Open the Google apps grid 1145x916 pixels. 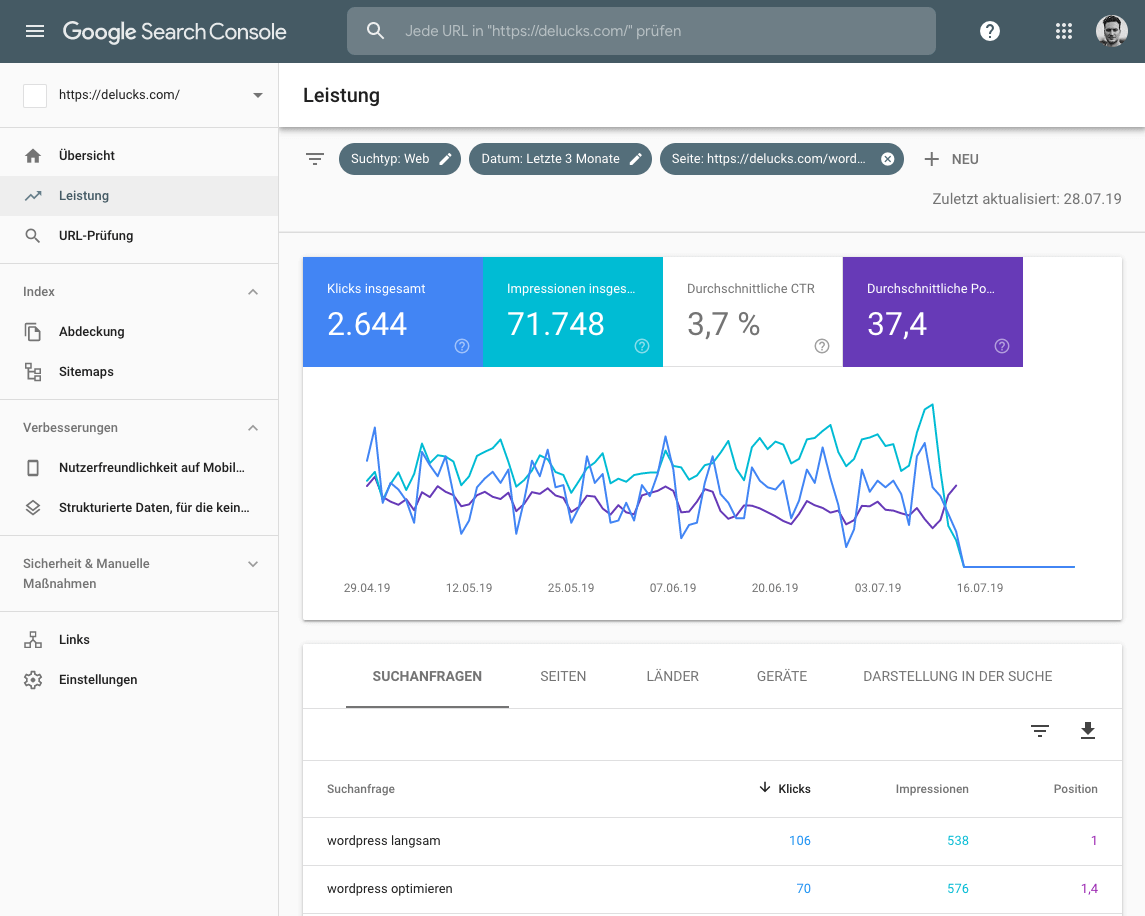(1063, 31)
